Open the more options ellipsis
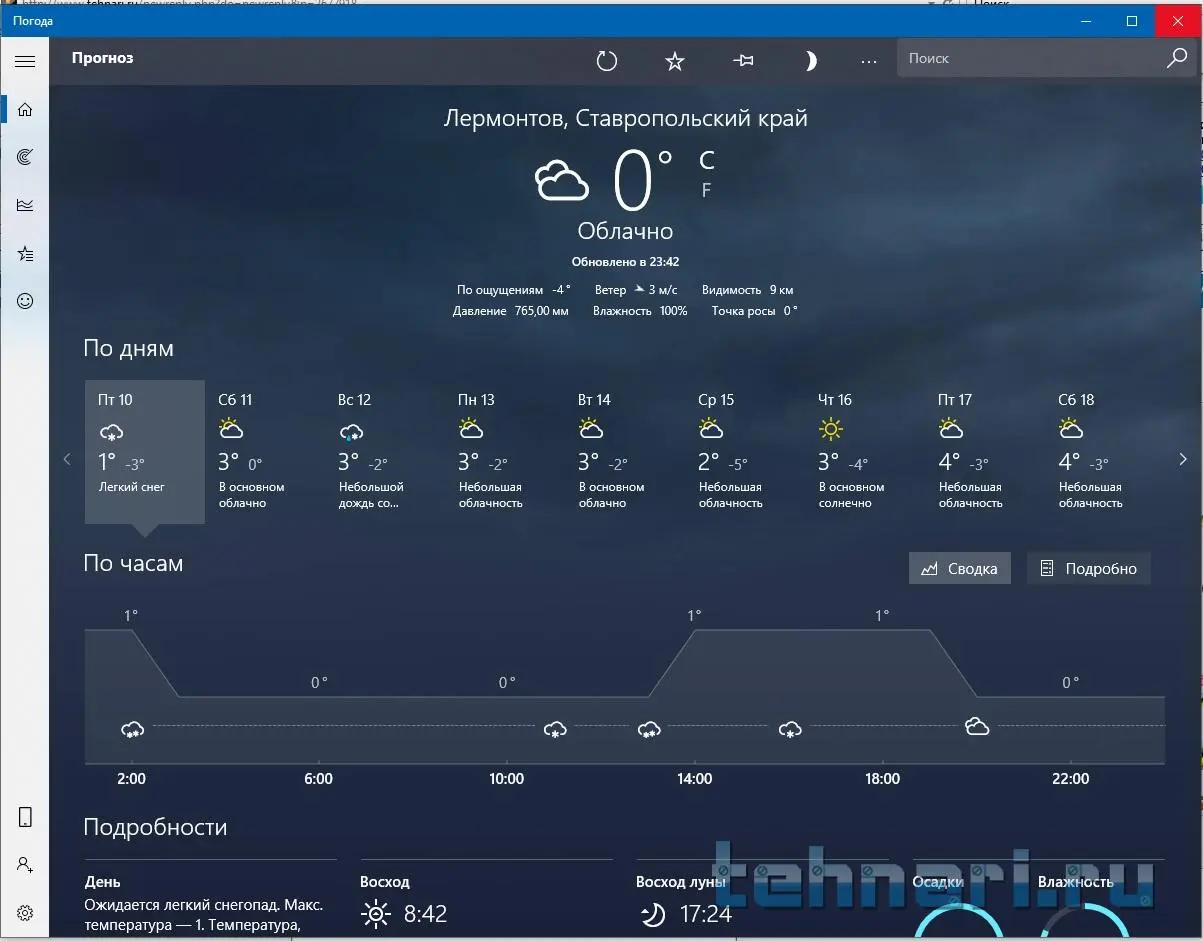The image size is (1203, 941). coord(869,62)
